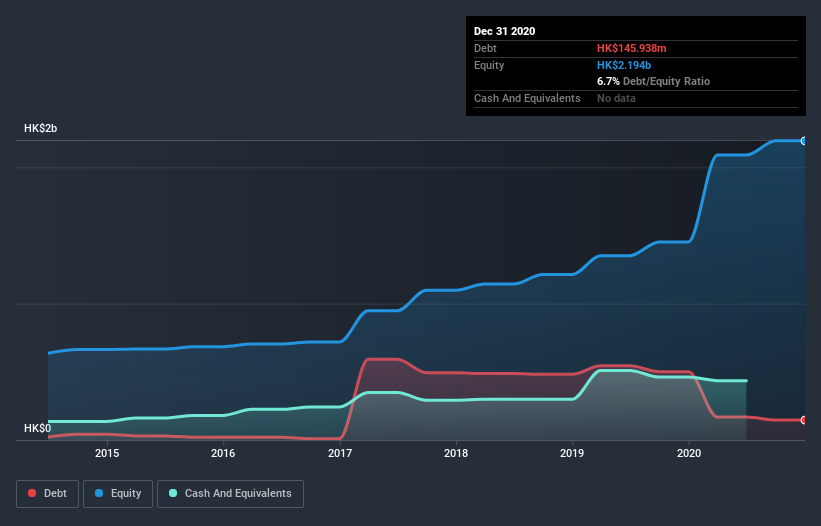This screenshot has height=526, width=821.
Task: Click the 2016 x-axis label
Action: point(223,453)
